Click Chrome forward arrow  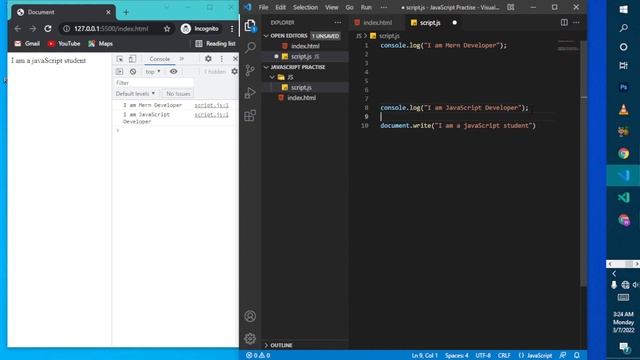pyautogui.click(x=33, y=29)
